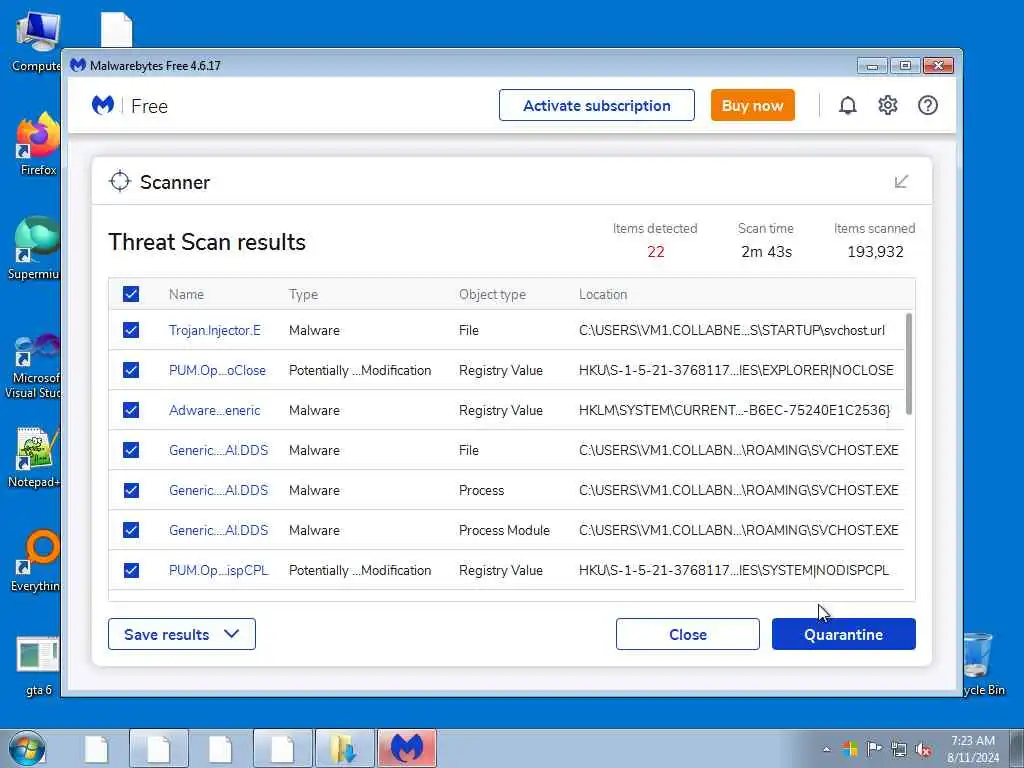This screenshot has height=768, width=1024.
Task: Click the Items detected count 22
Action: pos(656,251)
